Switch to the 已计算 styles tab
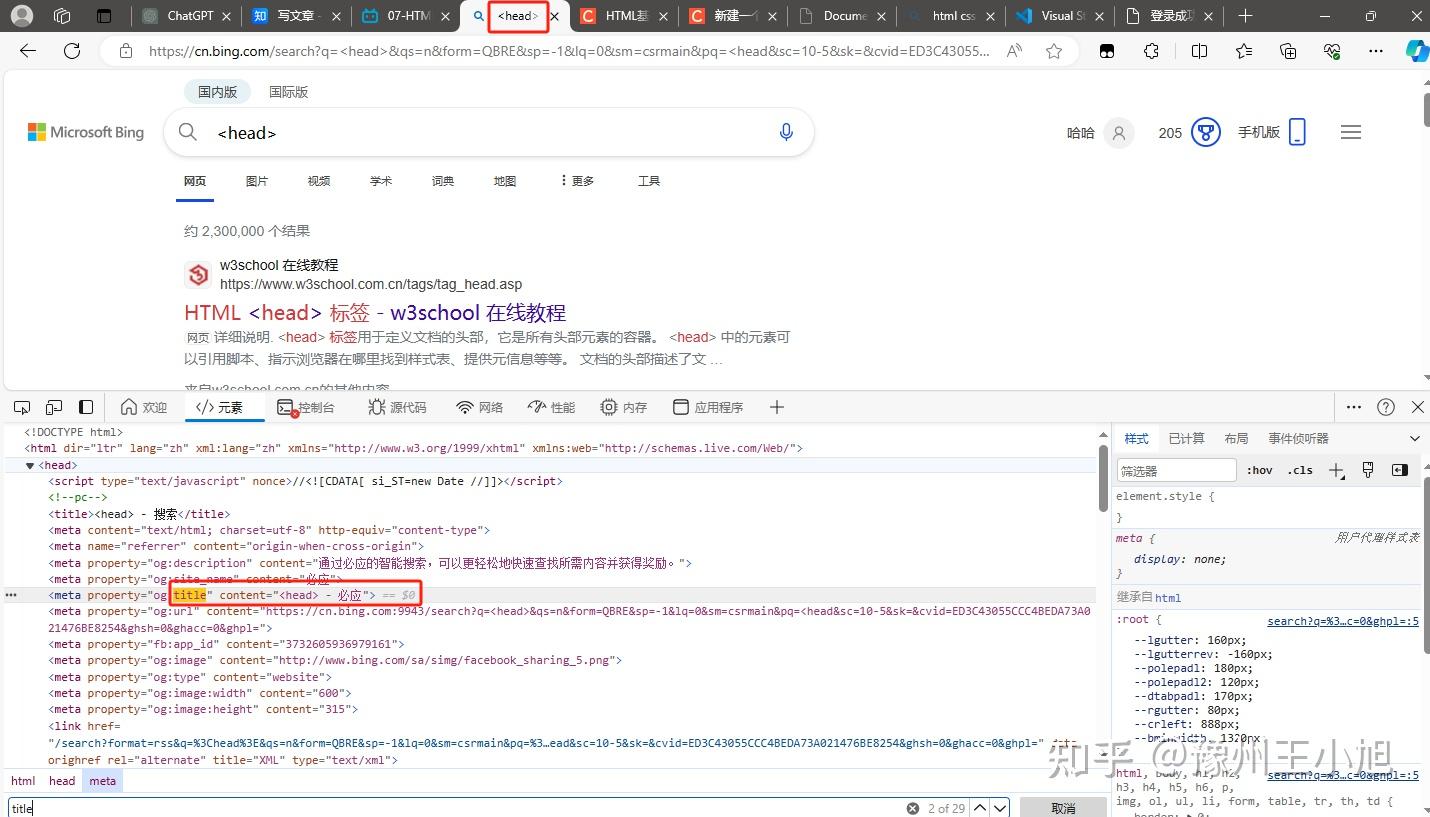The height and width of the screenshot is (817, 1430). click(x=1186, y=438)
